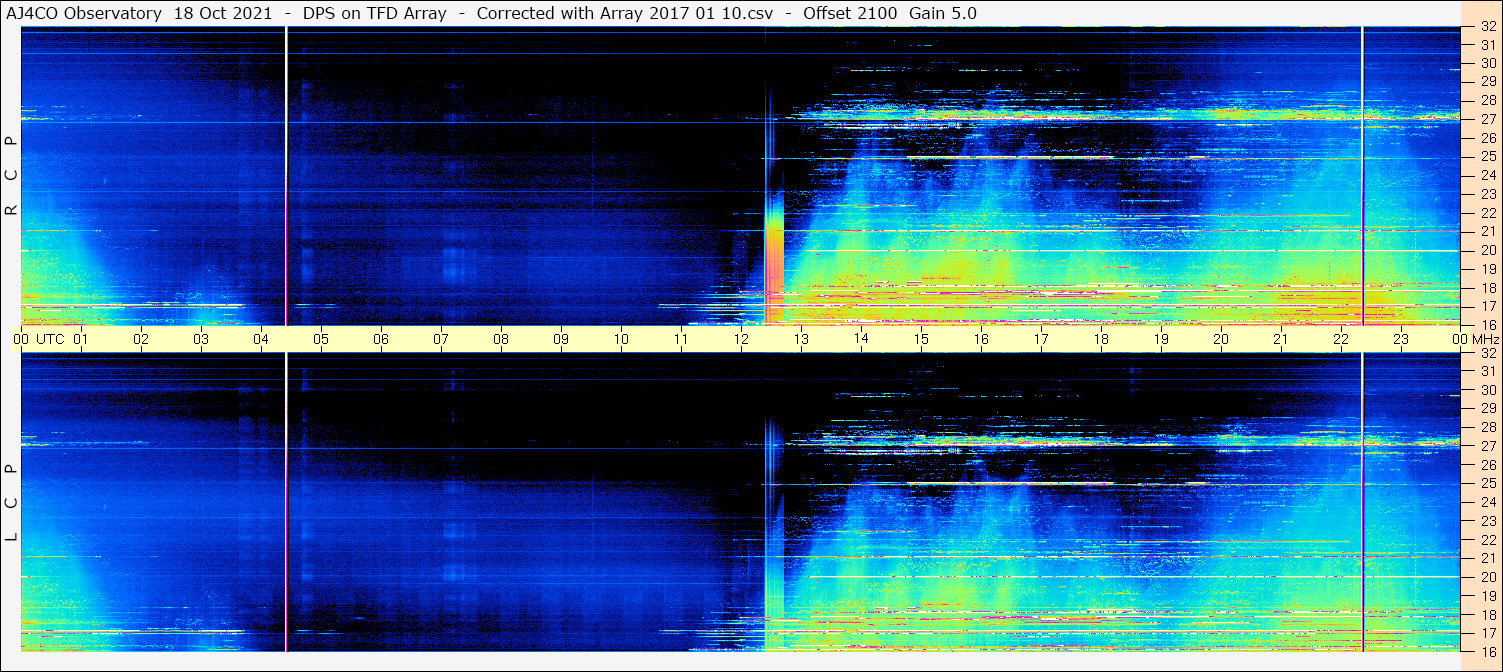Click the Gain 5.0 text in header

point(942,13)
